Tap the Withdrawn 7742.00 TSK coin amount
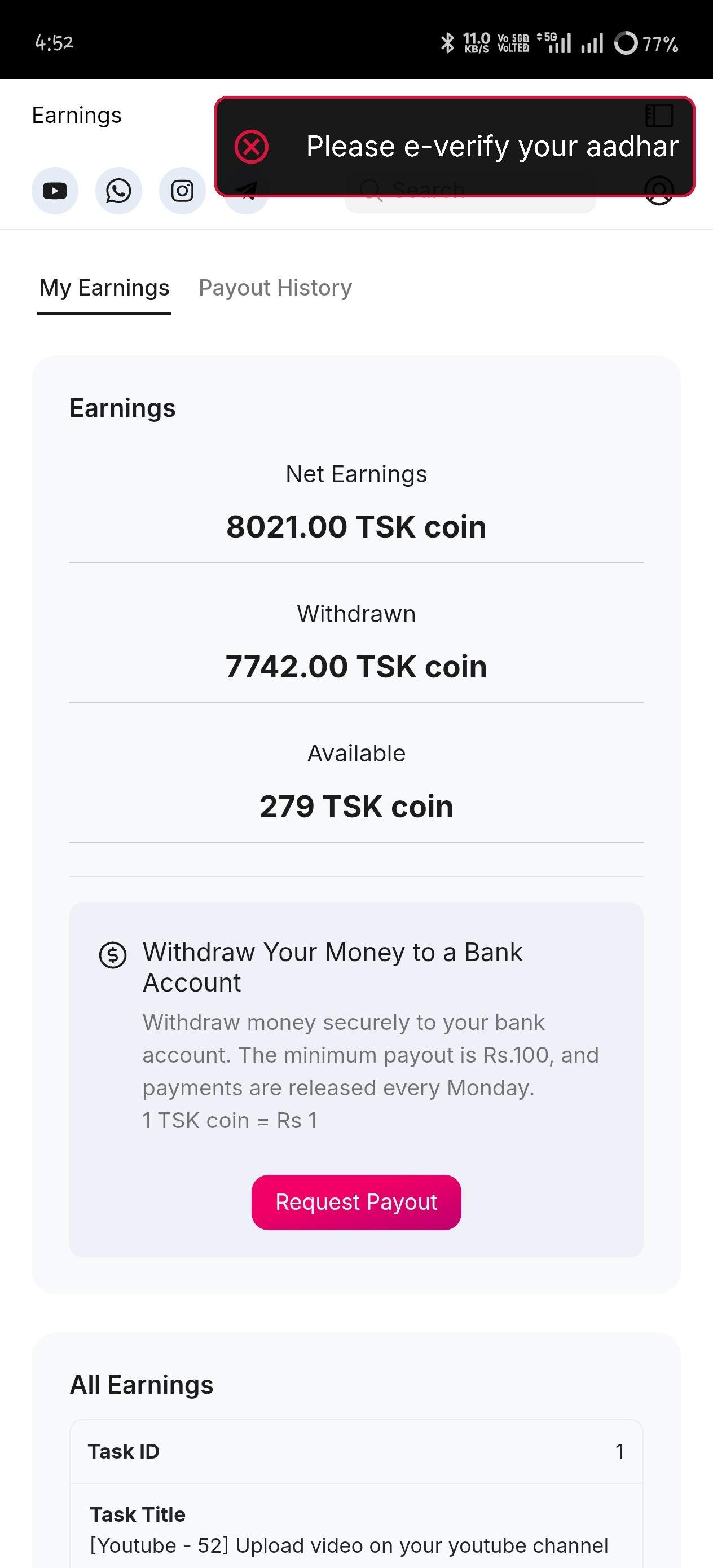 (356, 667)
